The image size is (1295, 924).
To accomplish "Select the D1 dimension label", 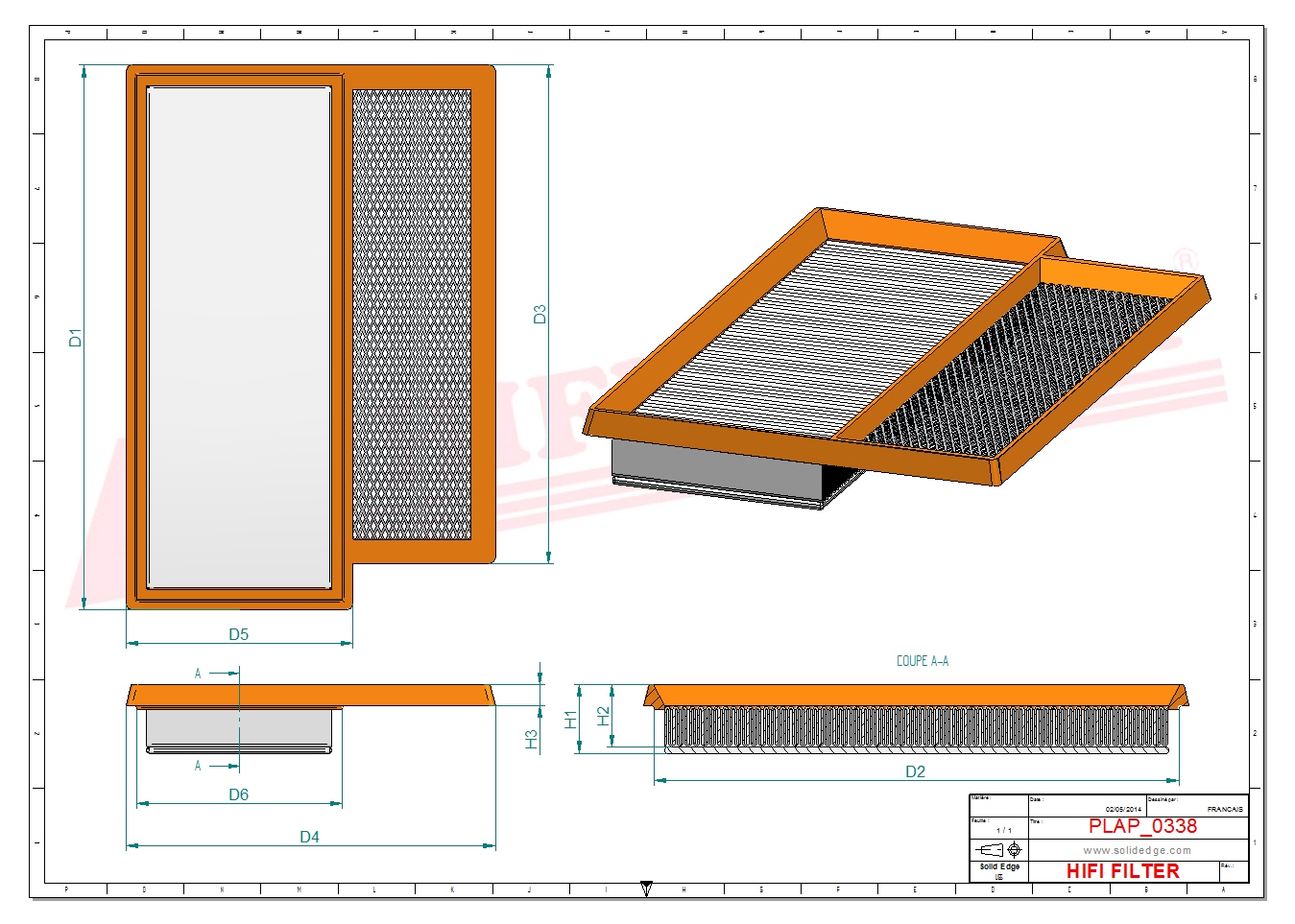I will (x=76, y=338).
